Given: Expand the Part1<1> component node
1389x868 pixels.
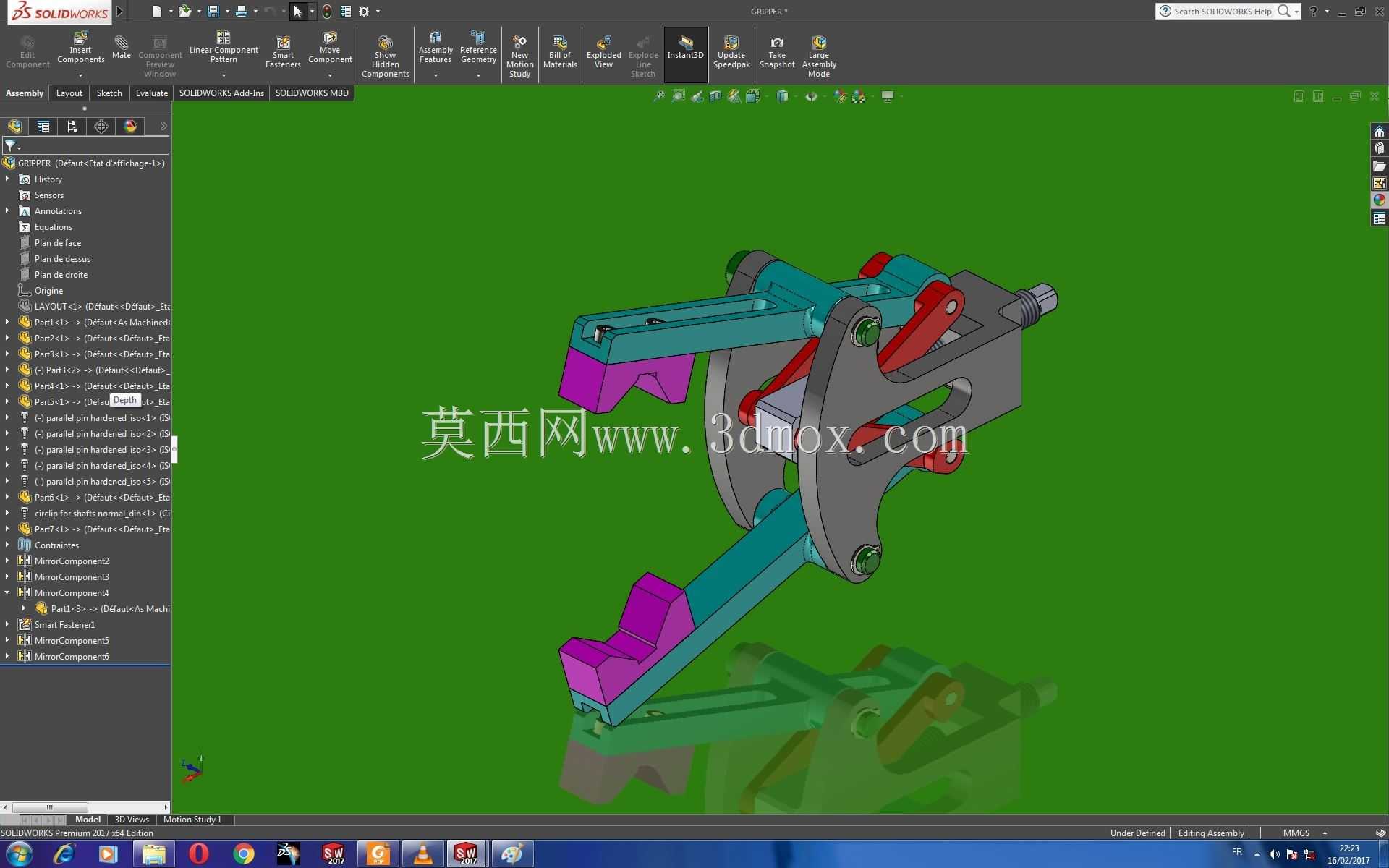Looking at the screenshot, I should coord(7,322).
